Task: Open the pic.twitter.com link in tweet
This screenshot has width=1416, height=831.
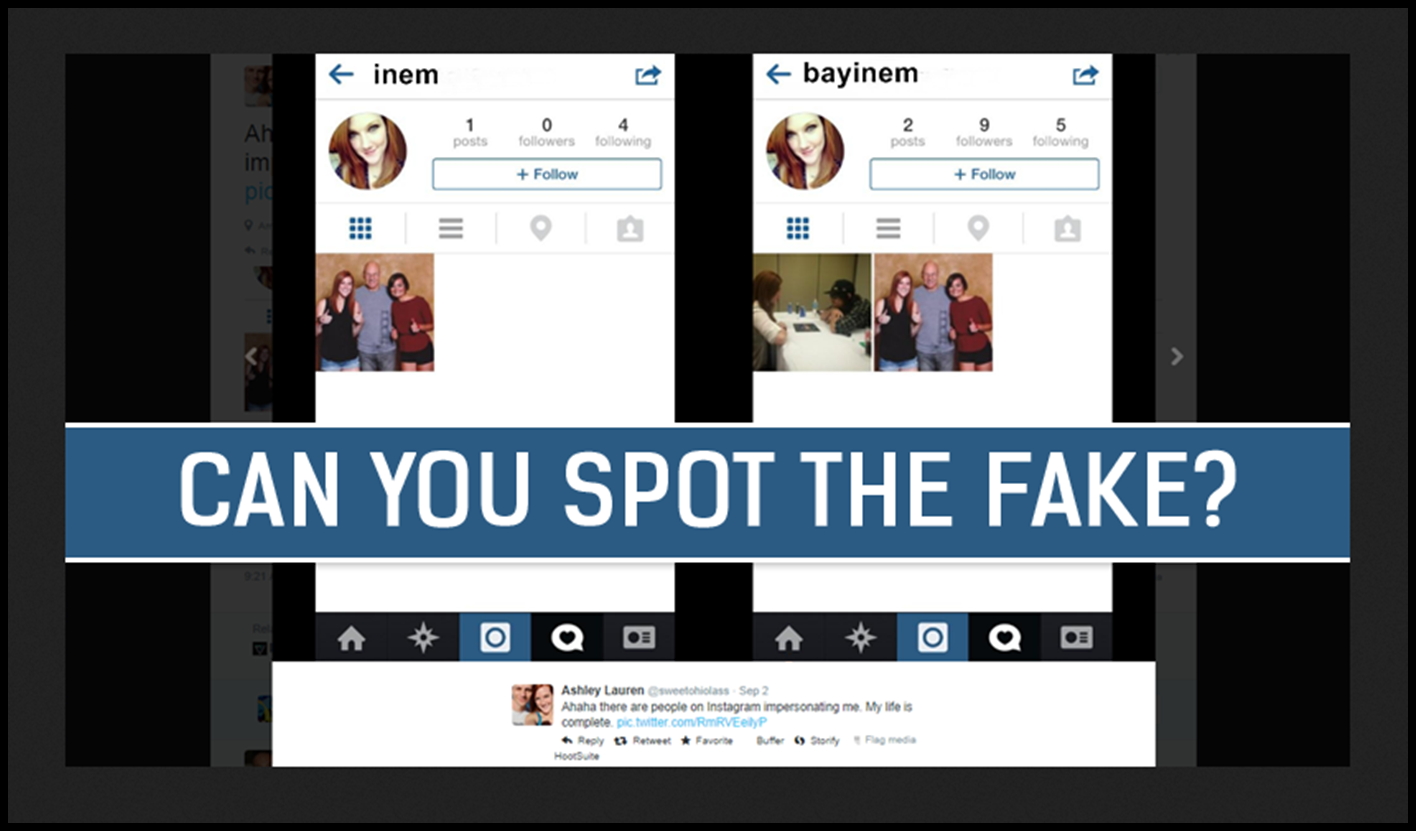Action: point(692,721)
